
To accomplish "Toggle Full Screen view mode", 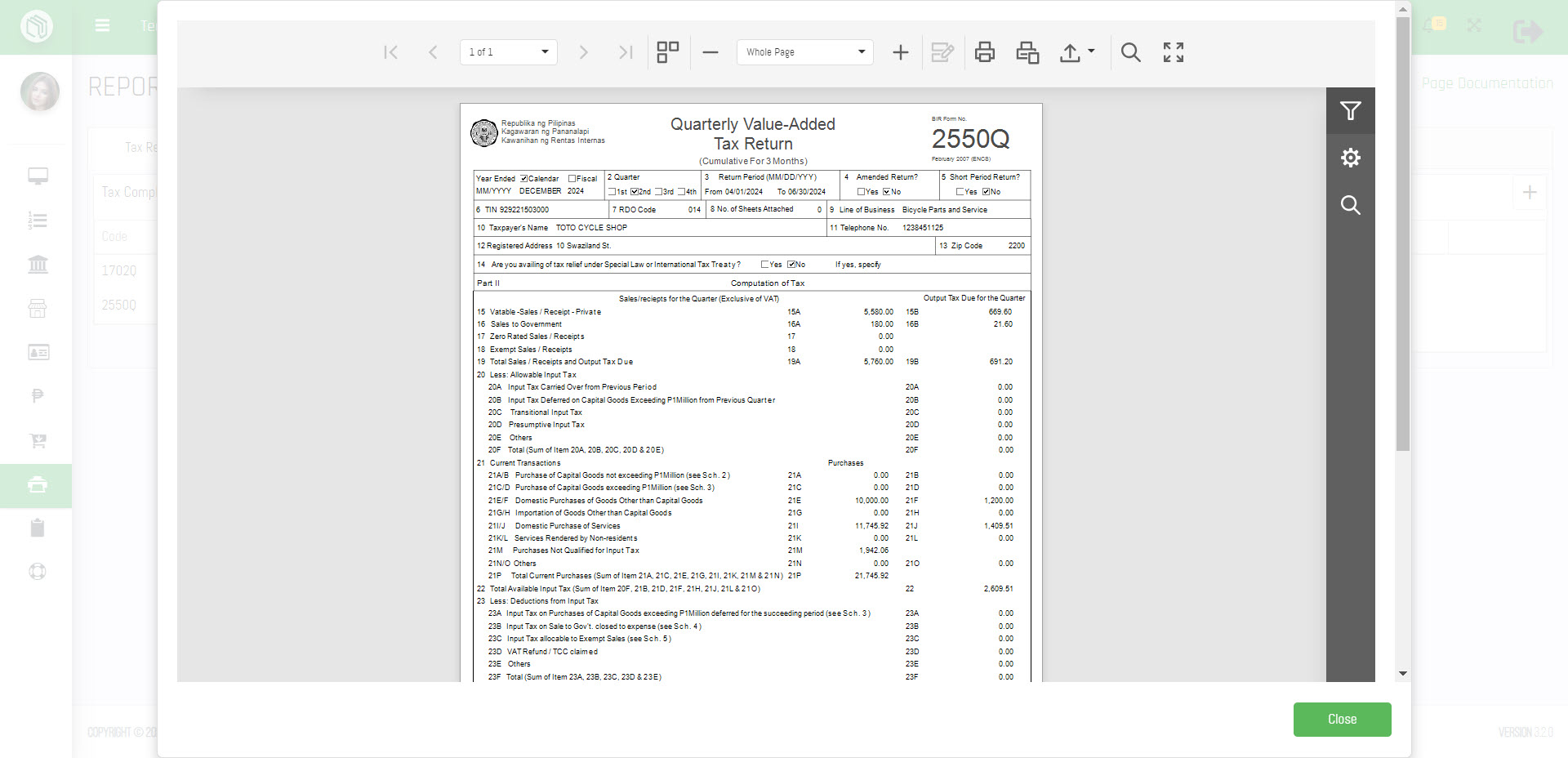I will pos(1174,52).
